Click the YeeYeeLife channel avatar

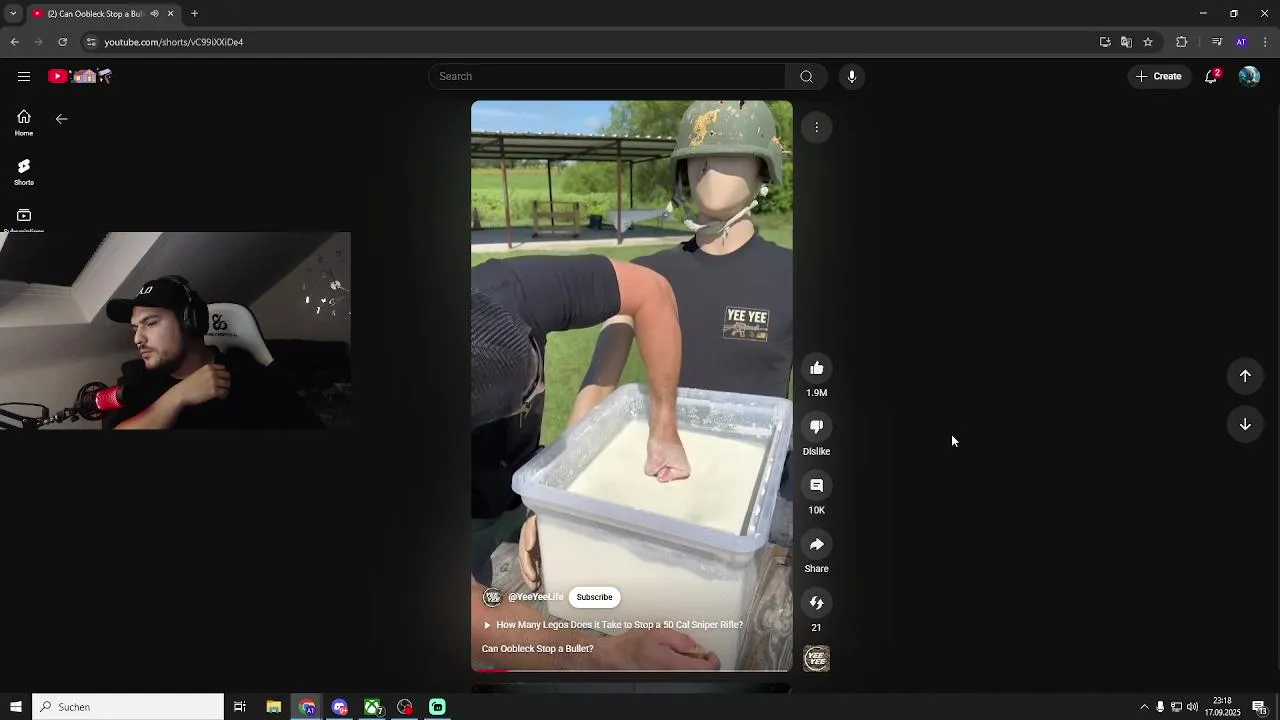pyautogui.click(x=492, y=597)
